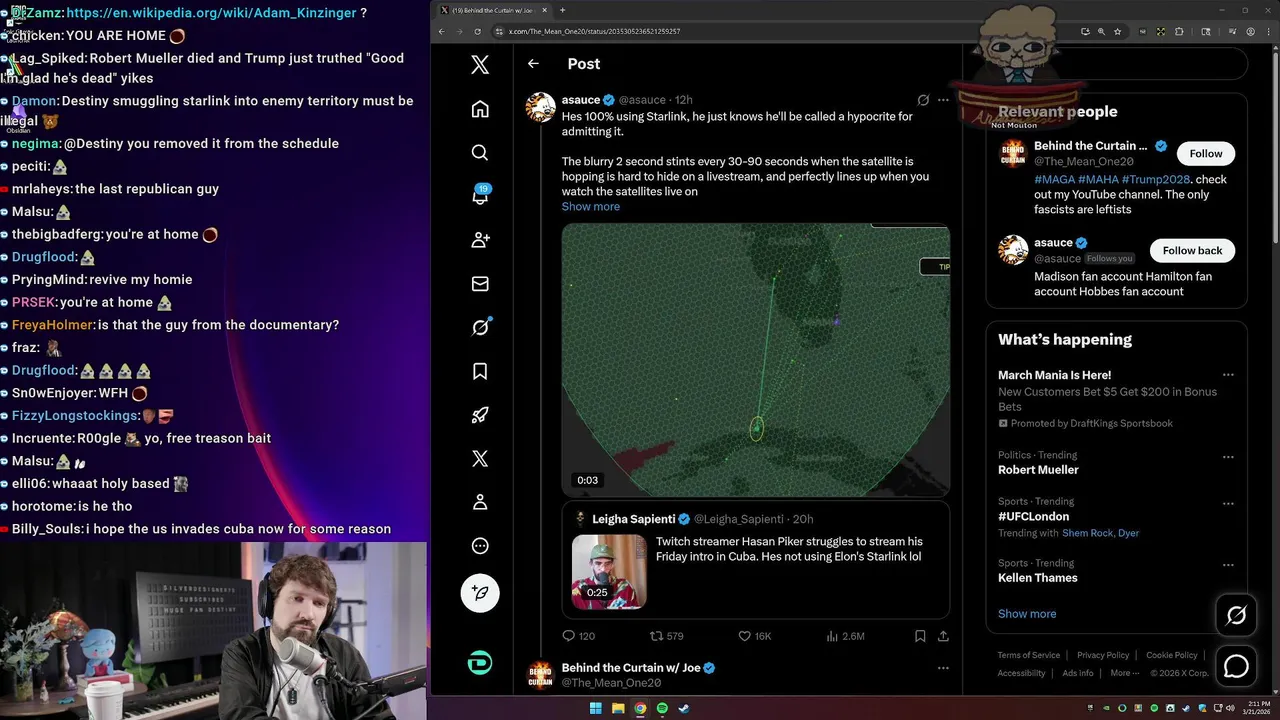The width and height of the screenshot is (1280, 720).
Task: Open Accessibility footer link
Action: [1021, 673]
